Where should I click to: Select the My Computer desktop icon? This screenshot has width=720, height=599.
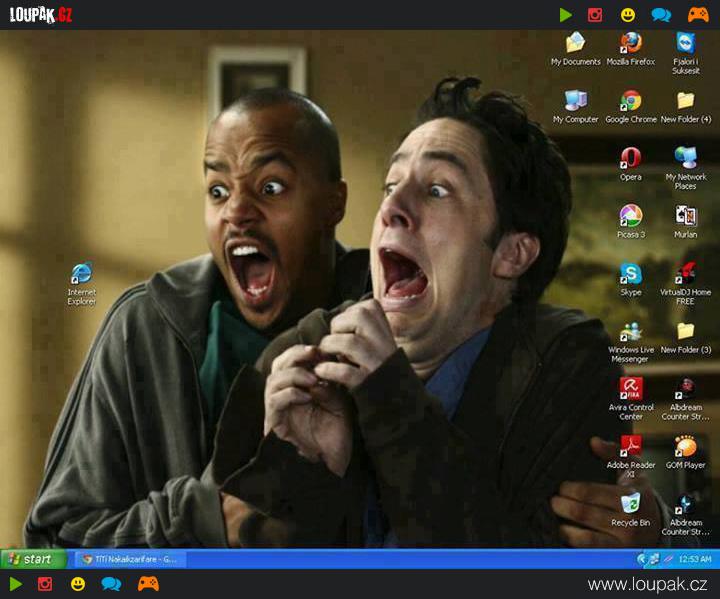[575, 107]
